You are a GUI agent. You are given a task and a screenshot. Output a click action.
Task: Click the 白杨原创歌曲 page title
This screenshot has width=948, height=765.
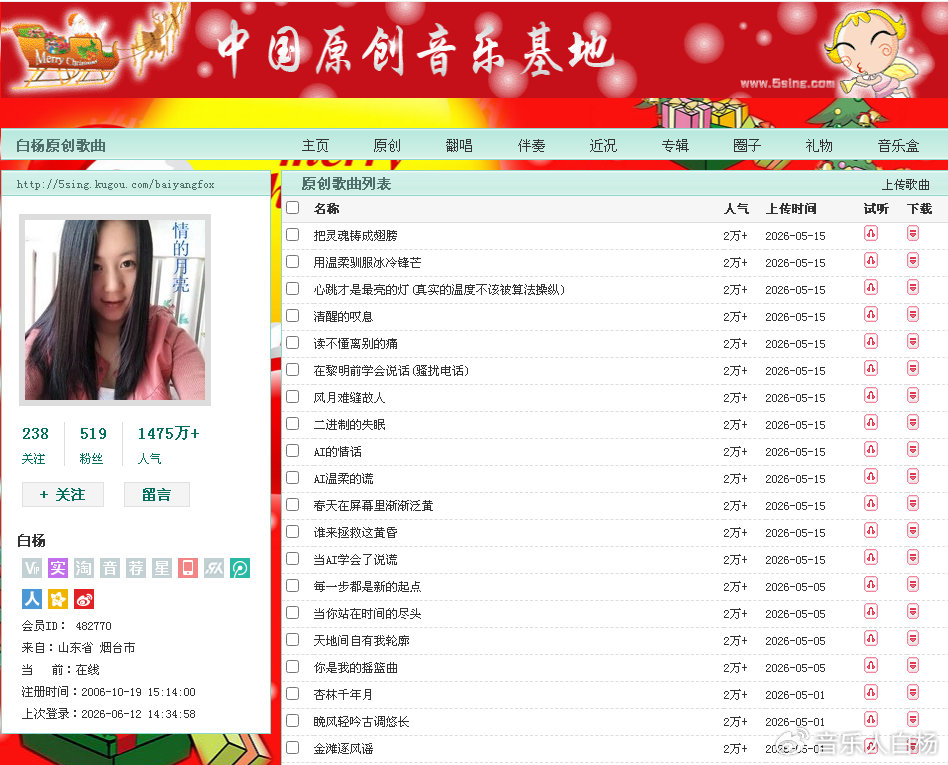[x=61, y=146]
